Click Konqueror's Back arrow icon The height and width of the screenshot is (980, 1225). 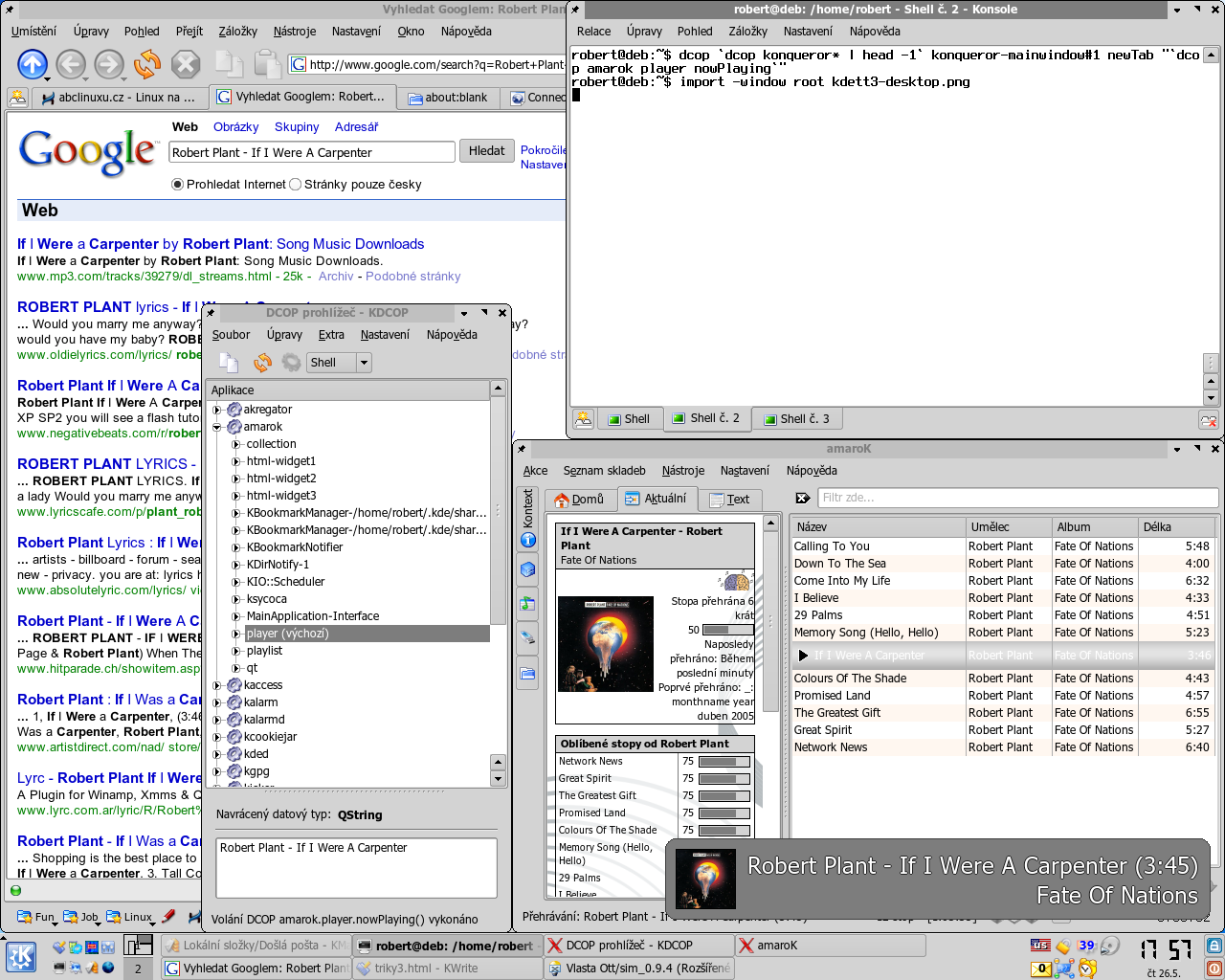[71, 64]
